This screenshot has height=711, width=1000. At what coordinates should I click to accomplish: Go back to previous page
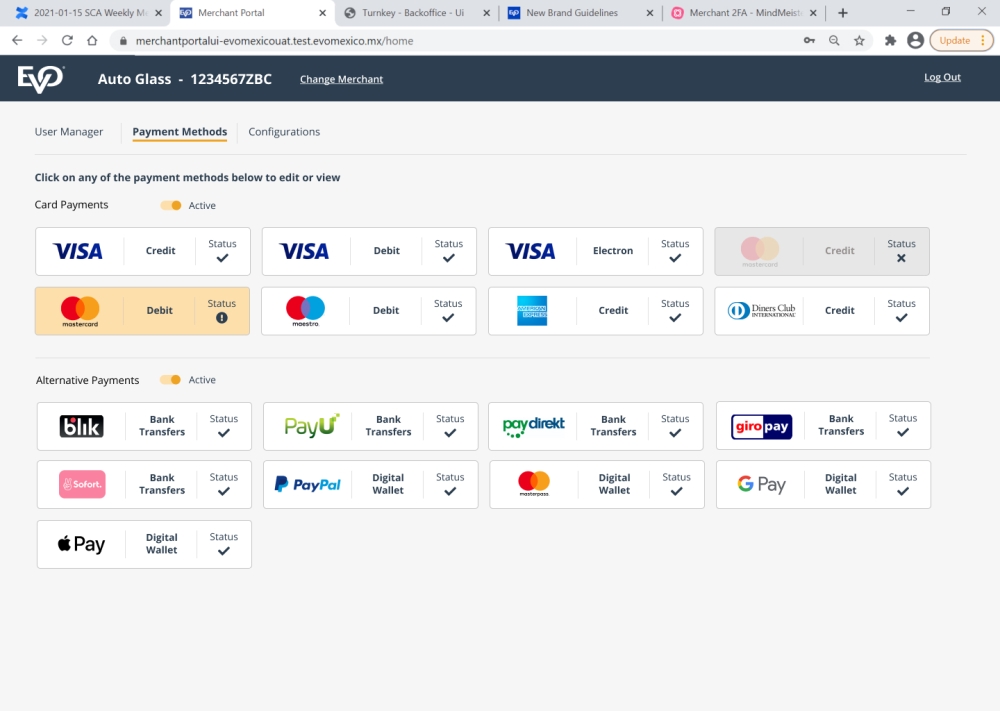click(17, 40)
